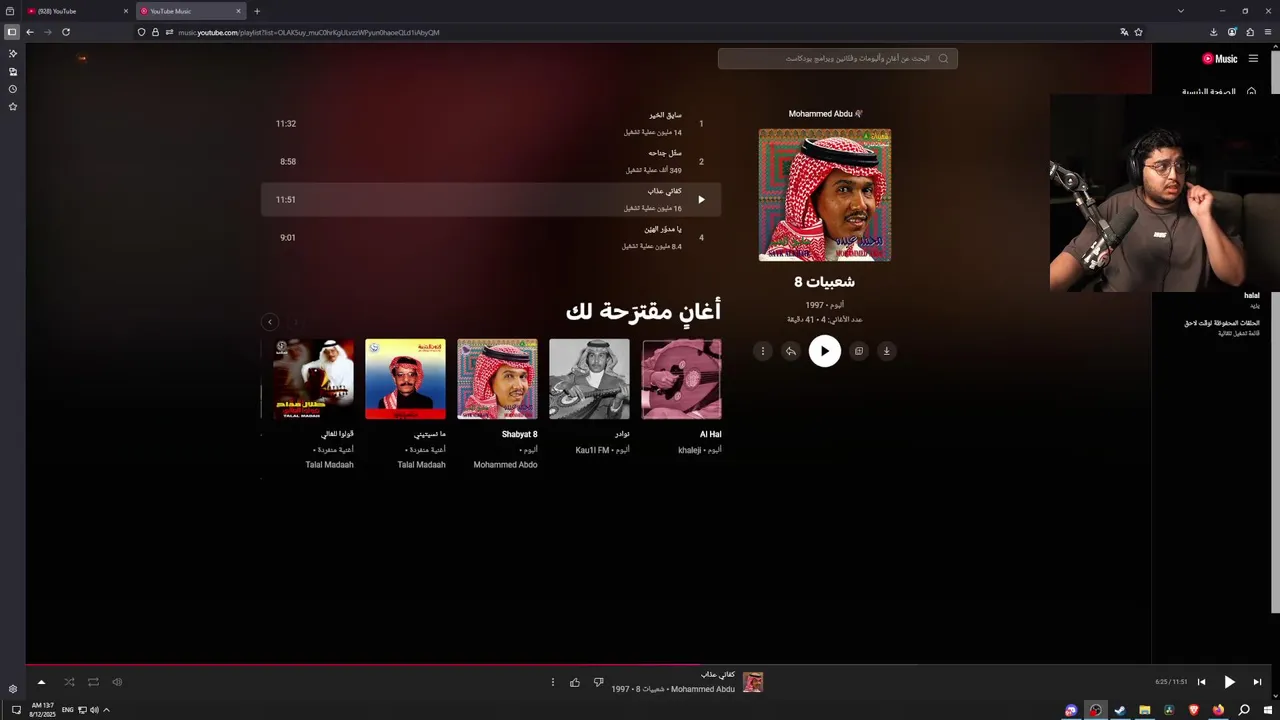
Task: Toggle repeat mode in player bar
Action: tap(93, 682)
